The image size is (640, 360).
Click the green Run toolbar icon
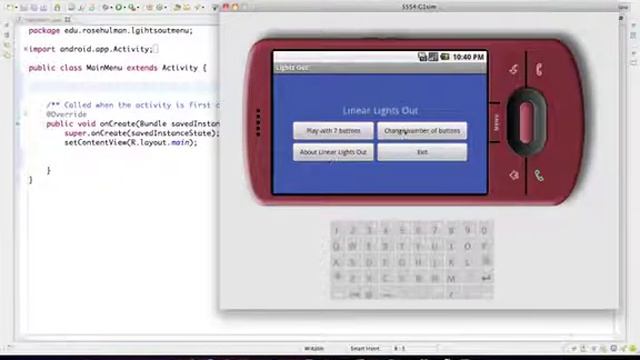click(118, 7)
